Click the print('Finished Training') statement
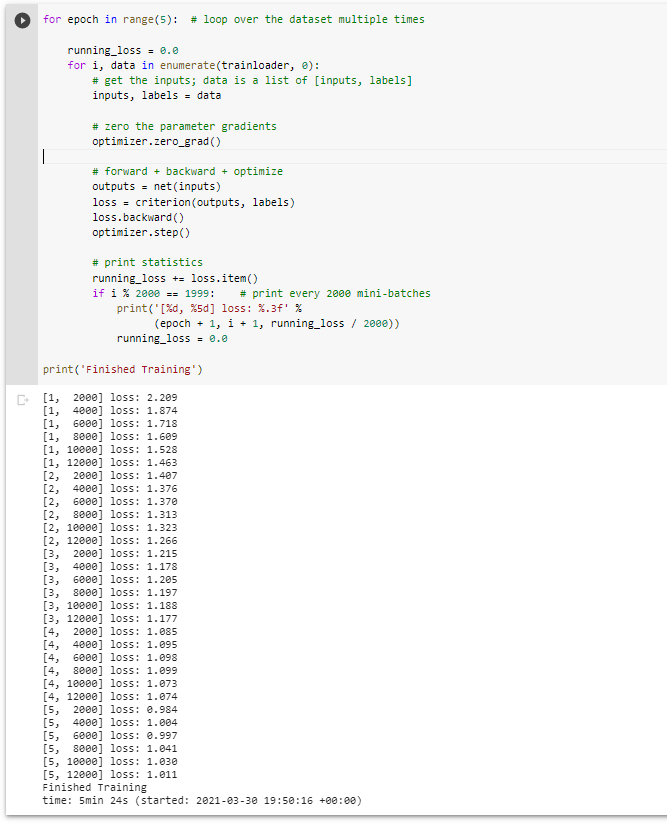The height and width of the screenshot is (824, 667). pyautogui.click(x=122, y=369)
